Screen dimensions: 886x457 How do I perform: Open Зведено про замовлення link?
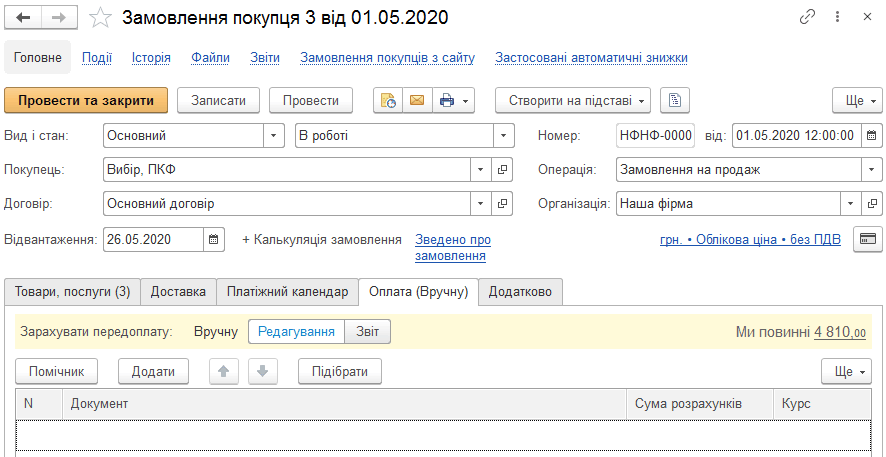453,248
